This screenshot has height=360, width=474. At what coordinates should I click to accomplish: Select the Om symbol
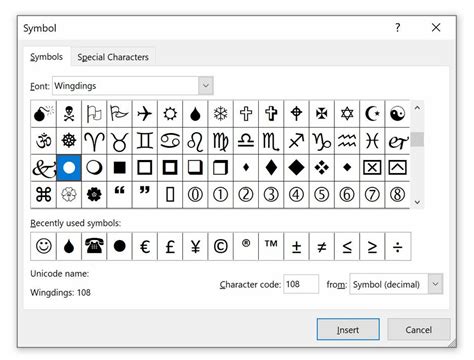44,141
